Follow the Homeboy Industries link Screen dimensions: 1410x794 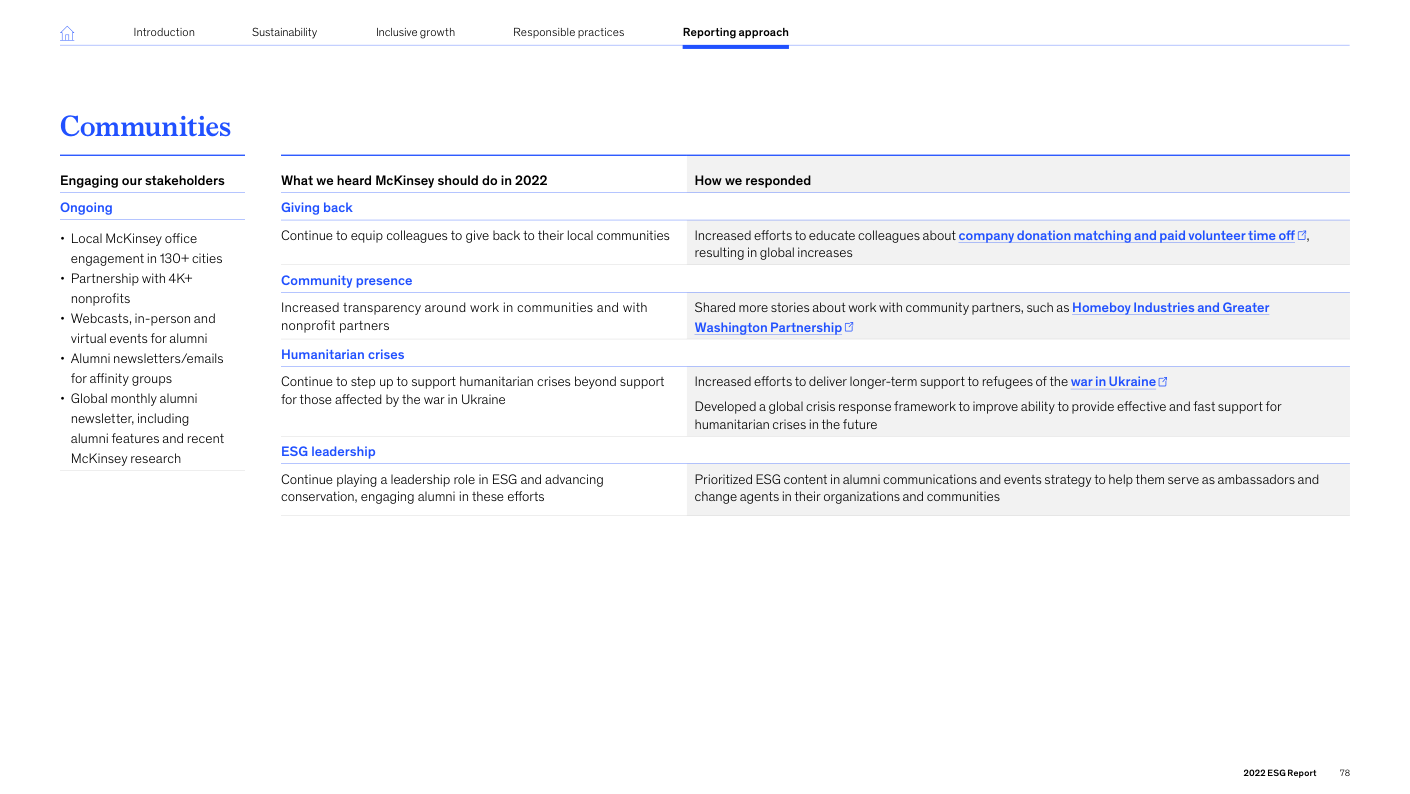1169,308
